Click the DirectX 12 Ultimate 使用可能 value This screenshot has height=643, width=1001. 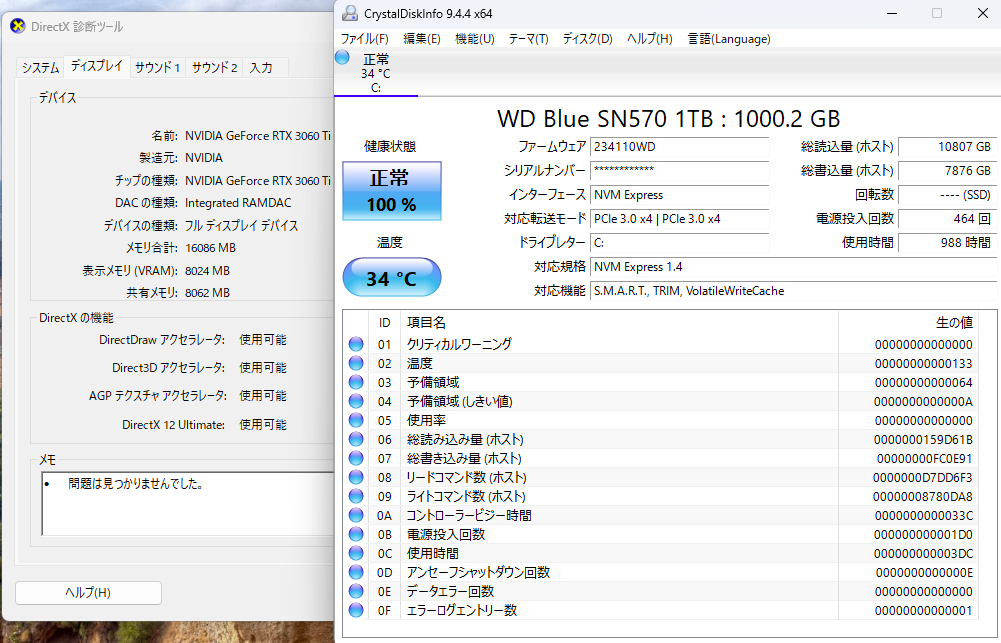click(x=262, y=425)
